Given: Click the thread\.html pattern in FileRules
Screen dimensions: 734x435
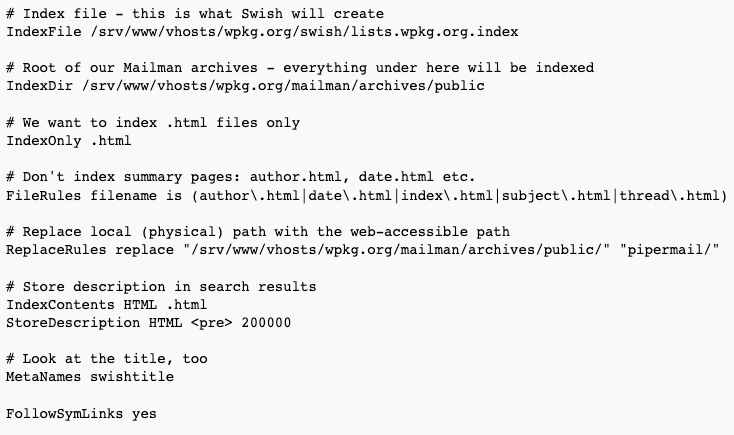Looking at the screenshot, I should click(x=669, y=196).
